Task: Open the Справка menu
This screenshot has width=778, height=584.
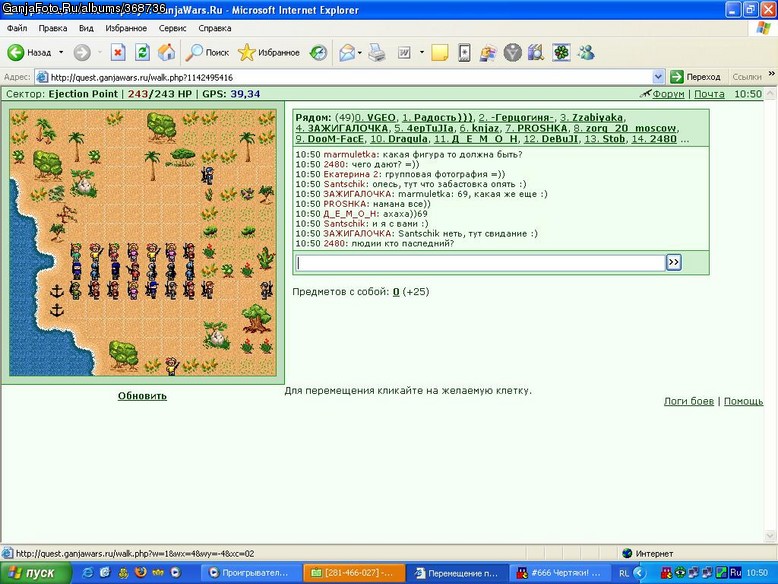Action: pos(215,28)
